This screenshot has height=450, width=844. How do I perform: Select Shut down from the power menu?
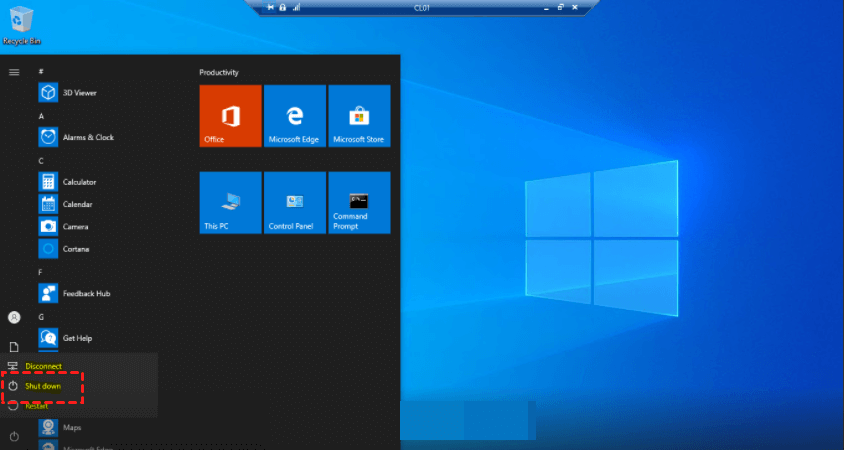[43, 386]
